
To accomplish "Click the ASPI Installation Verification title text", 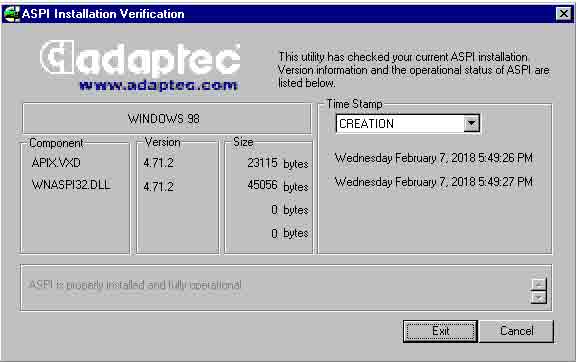I will [103, 14].
